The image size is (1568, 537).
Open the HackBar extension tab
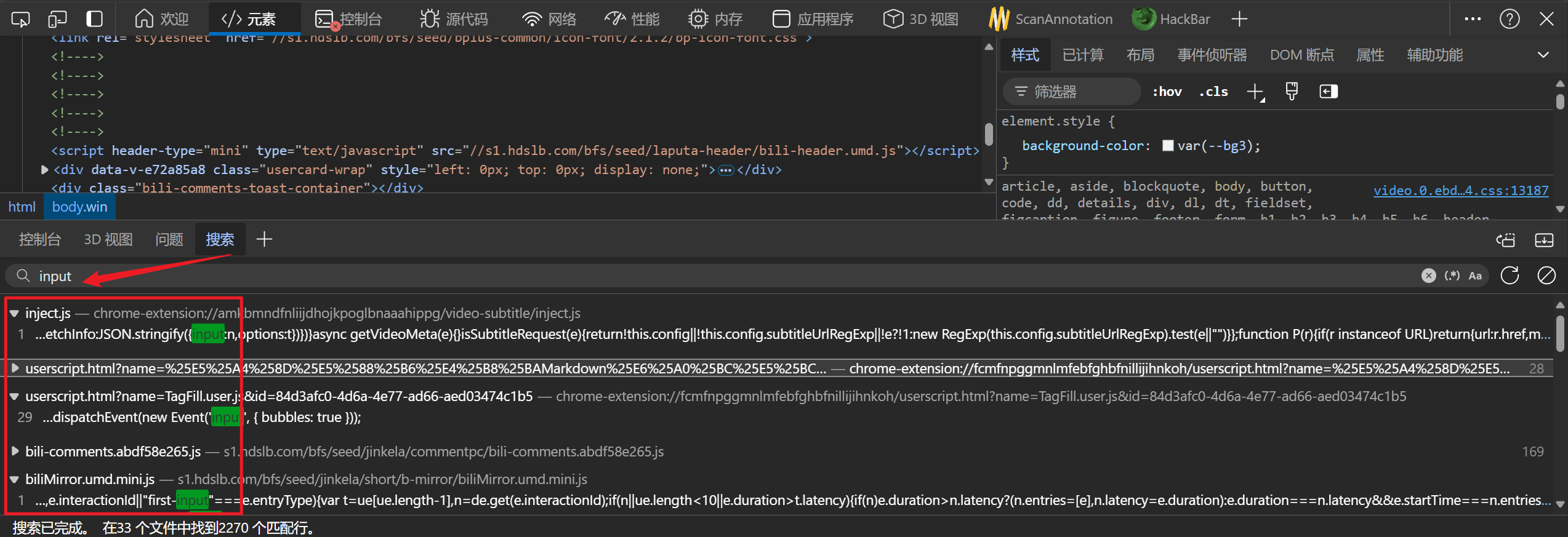(1172, 19)
